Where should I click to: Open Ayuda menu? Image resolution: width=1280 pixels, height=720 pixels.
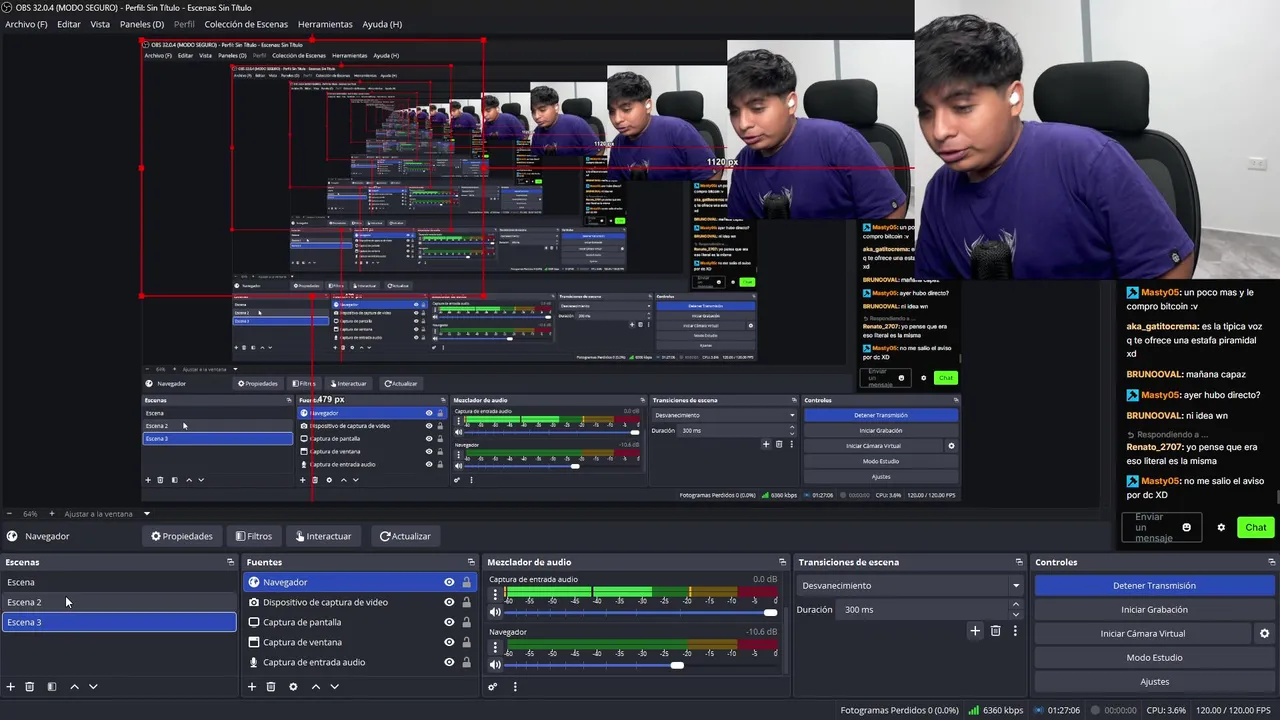(x=382, y=24)
